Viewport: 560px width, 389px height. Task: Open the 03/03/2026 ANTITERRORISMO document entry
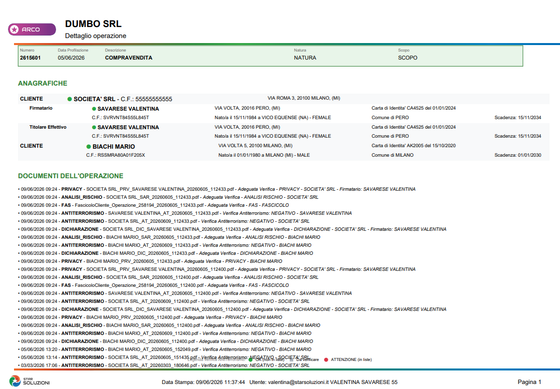[x=164, y=365]
